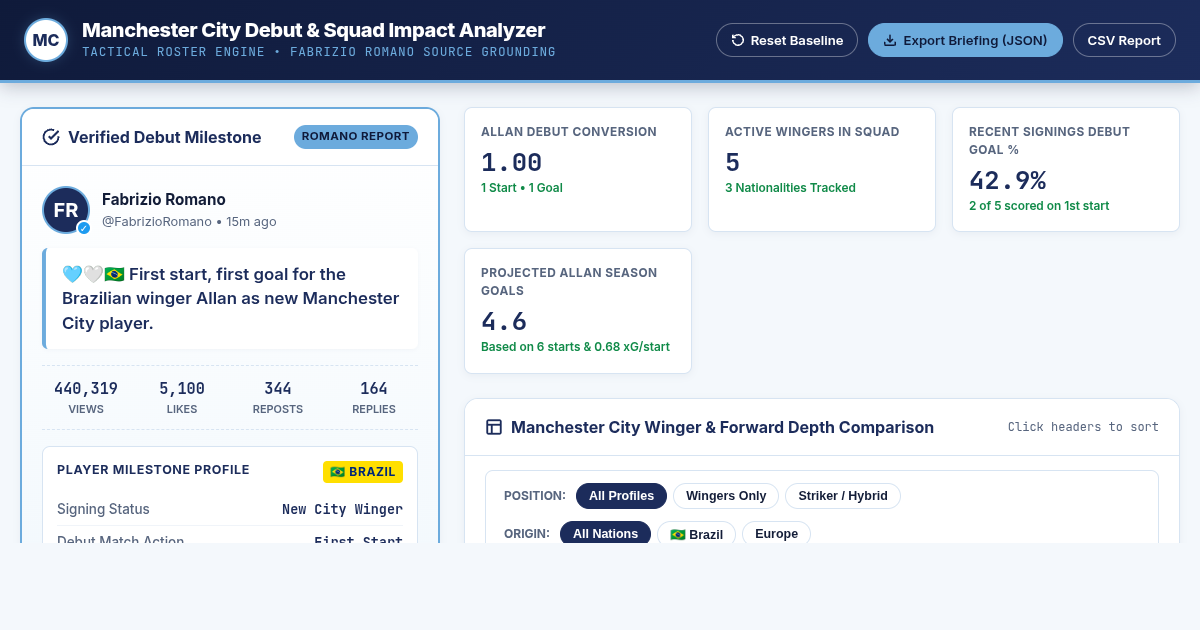Click the 3 Nationalities Tracked text
This screenshot has height=630, width=1200.
point(790,187)
